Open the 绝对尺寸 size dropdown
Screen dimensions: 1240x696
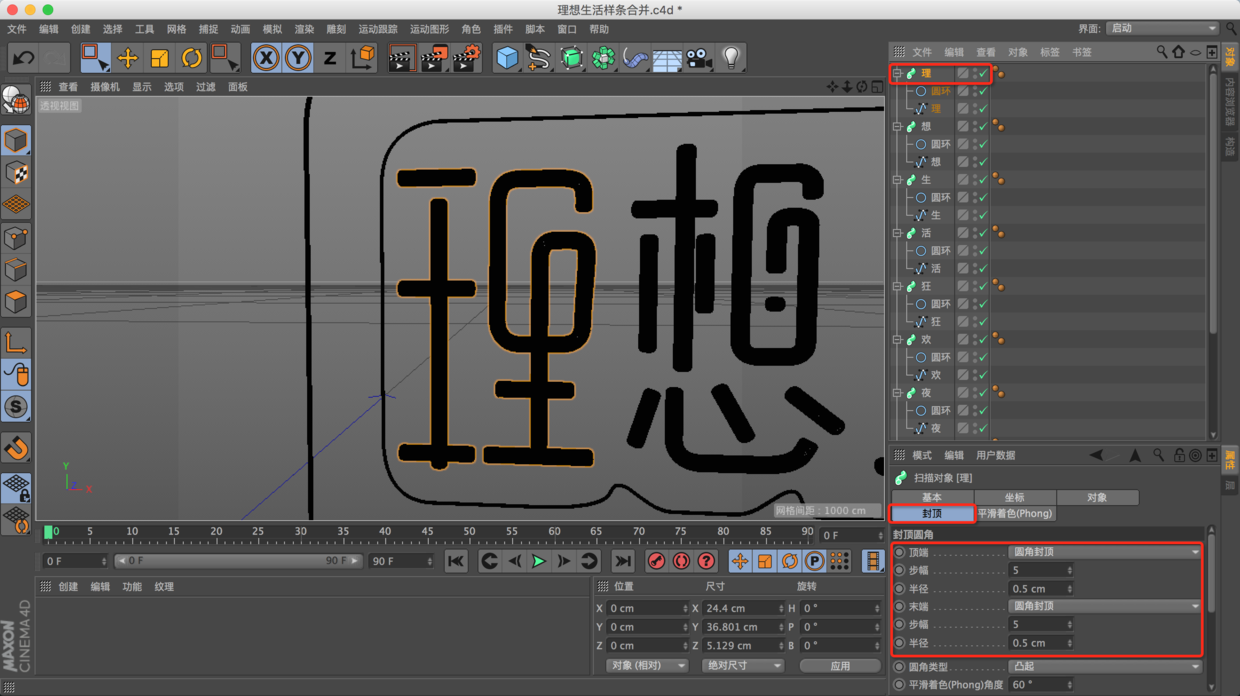point(742,666)
